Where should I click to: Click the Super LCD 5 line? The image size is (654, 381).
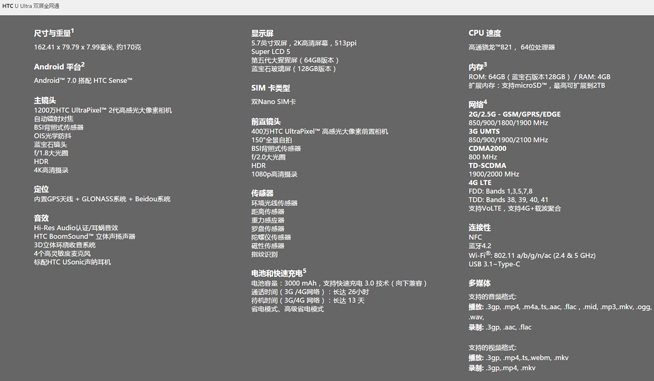click(x=271, y=52)
